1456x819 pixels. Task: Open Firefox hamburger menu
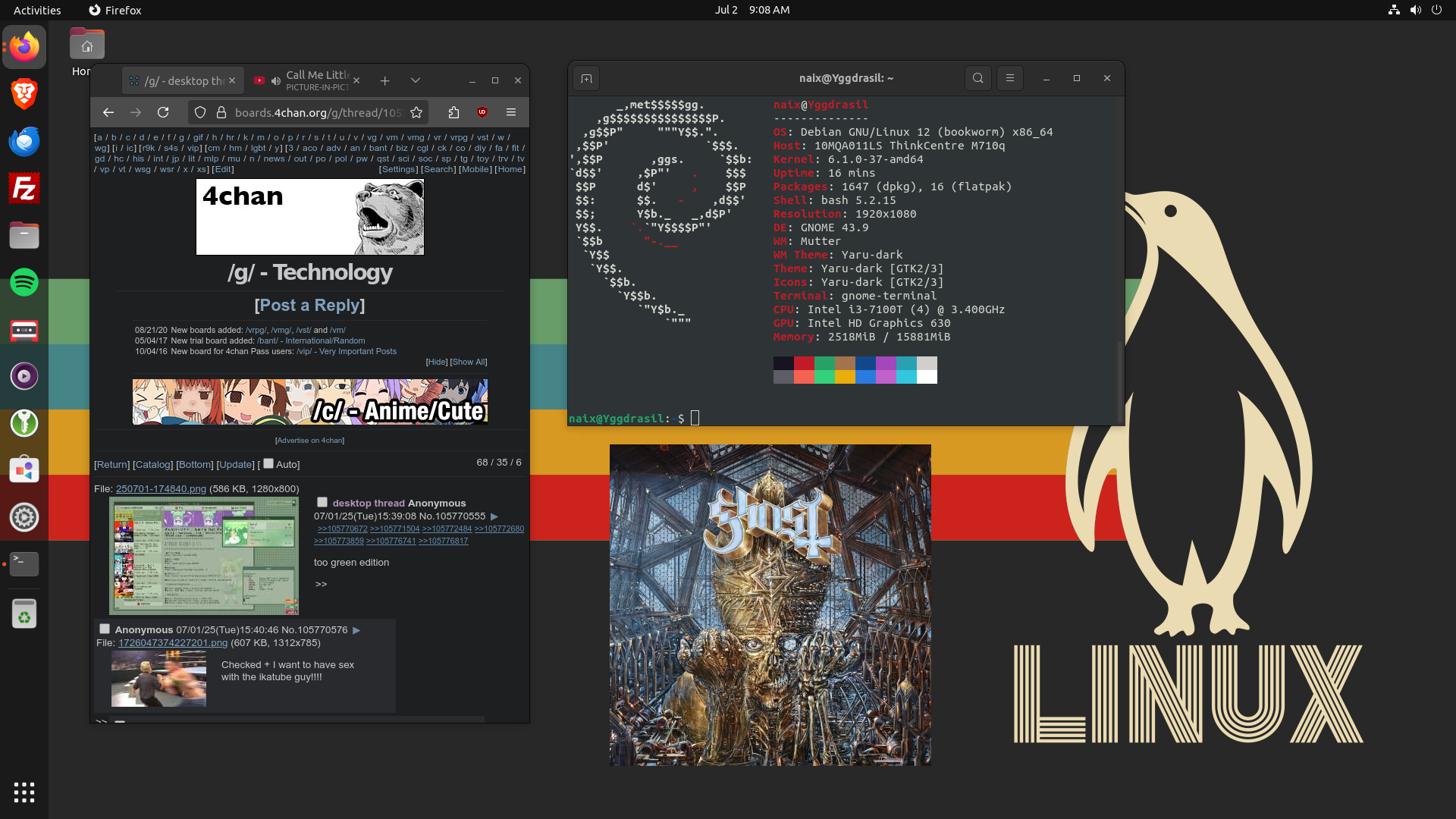tap(511, 112)
